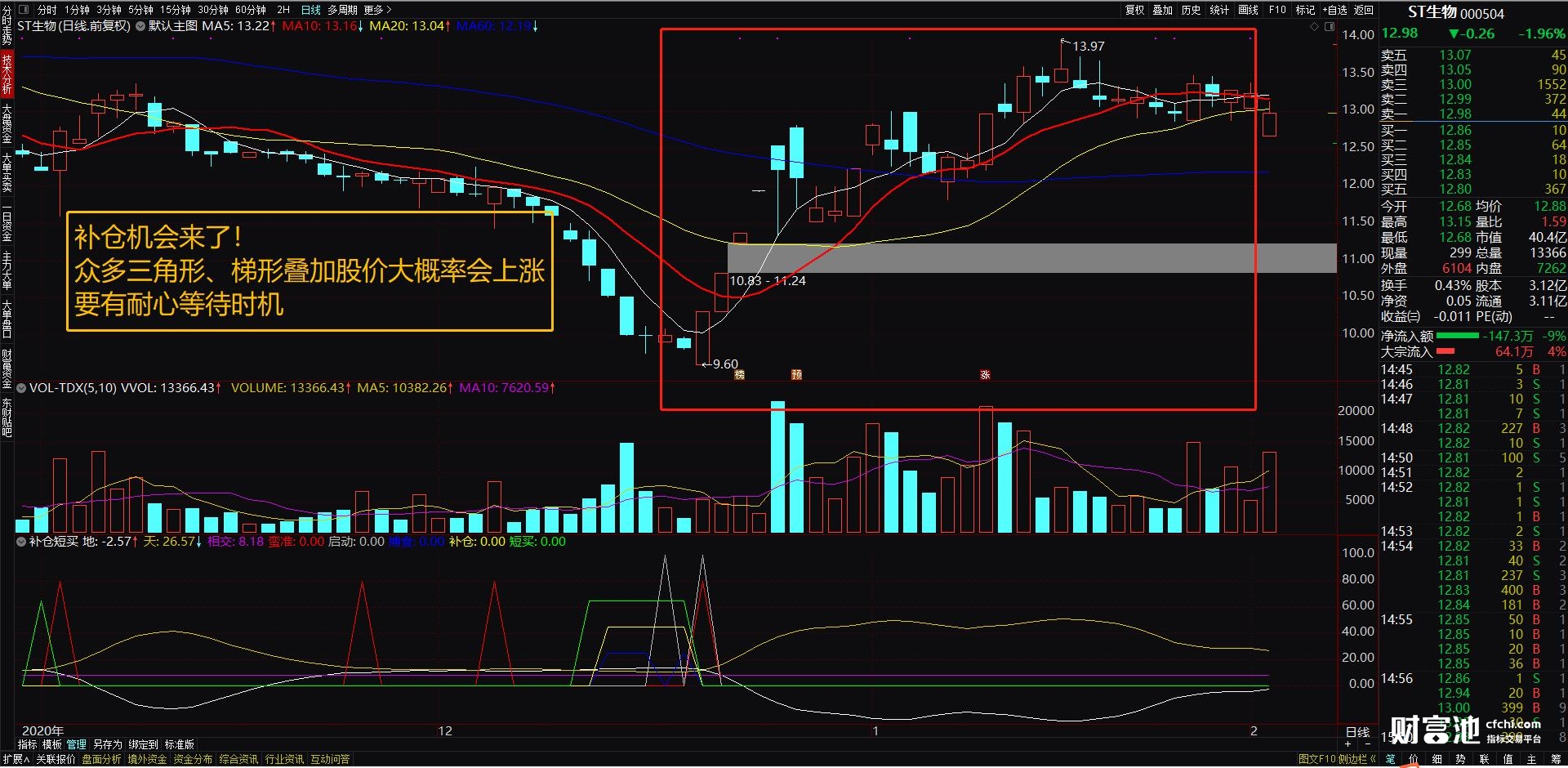Select 30分钟 period
1568x768 pixels.
click(212, 10)
